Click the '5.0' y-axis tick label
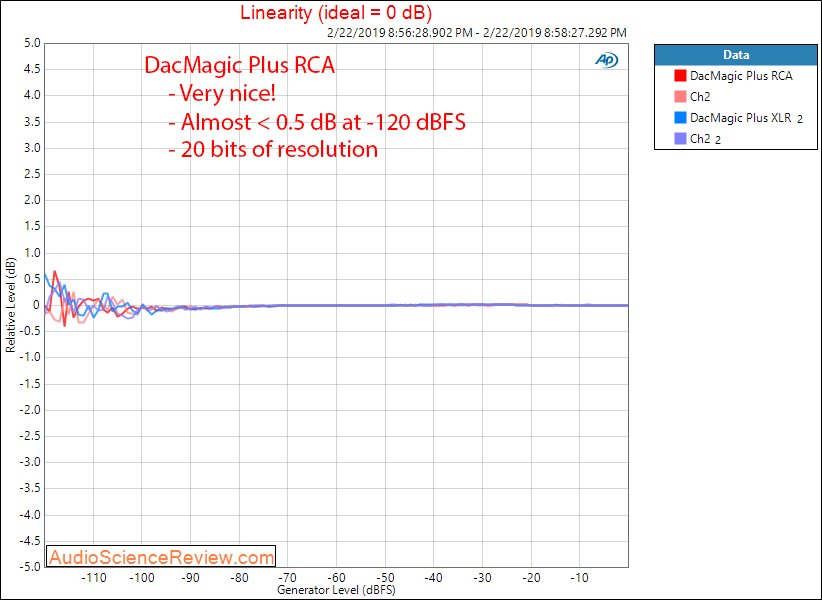822x600 pixels. (x=32, y=43)
